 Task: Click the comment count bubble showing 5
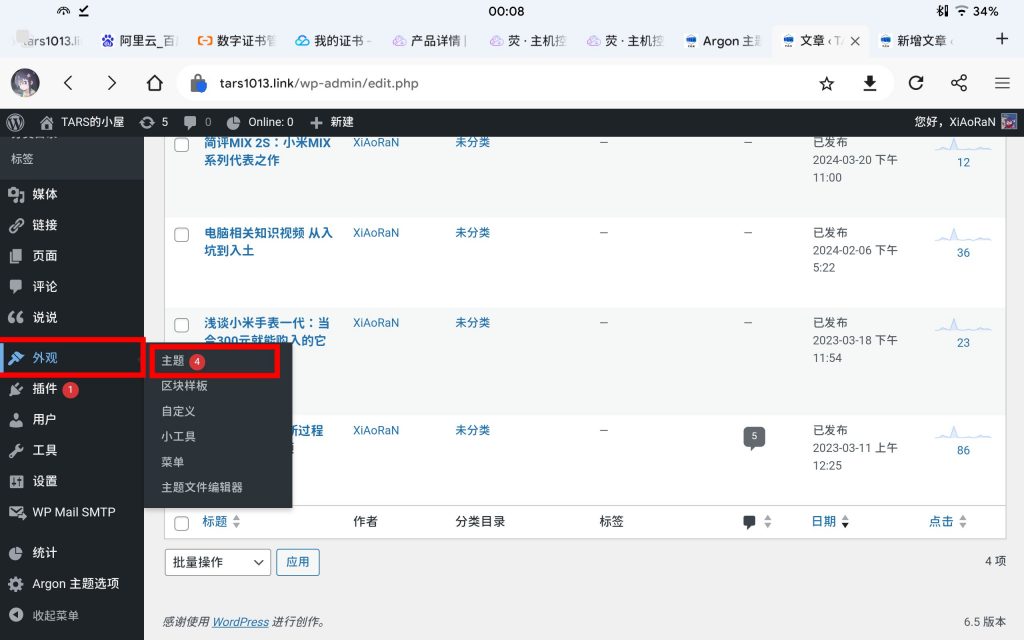[754, 437]
